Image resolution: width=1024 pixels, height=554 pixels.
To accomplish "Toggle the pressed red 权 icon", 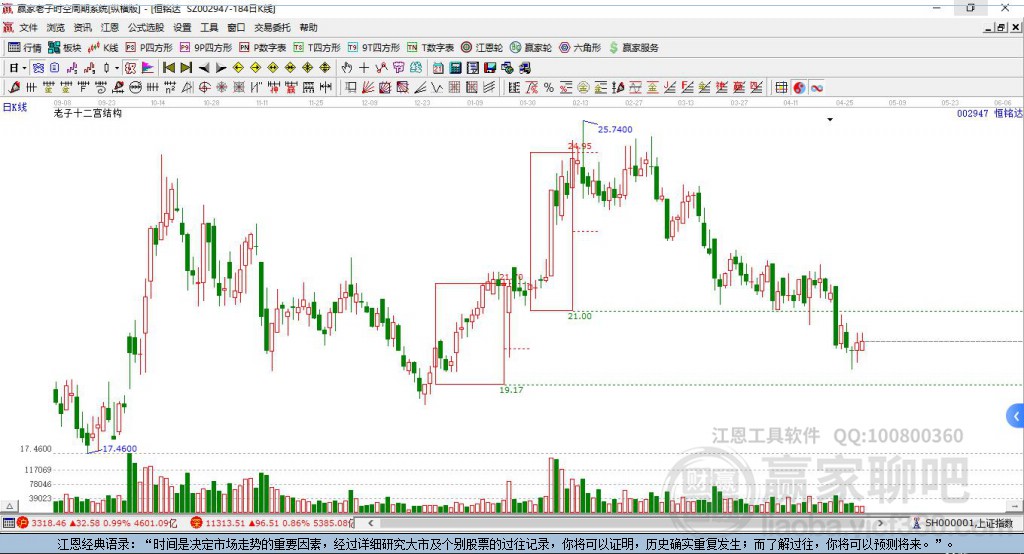I will coord(130,68).
